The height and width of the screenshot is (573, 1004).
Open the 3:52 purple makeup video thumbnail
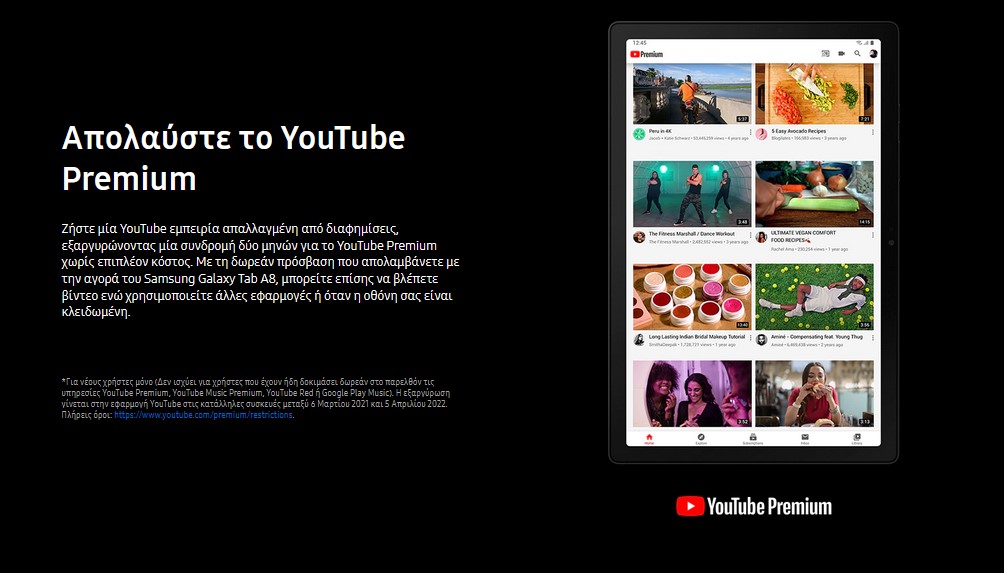pos(692,394)
